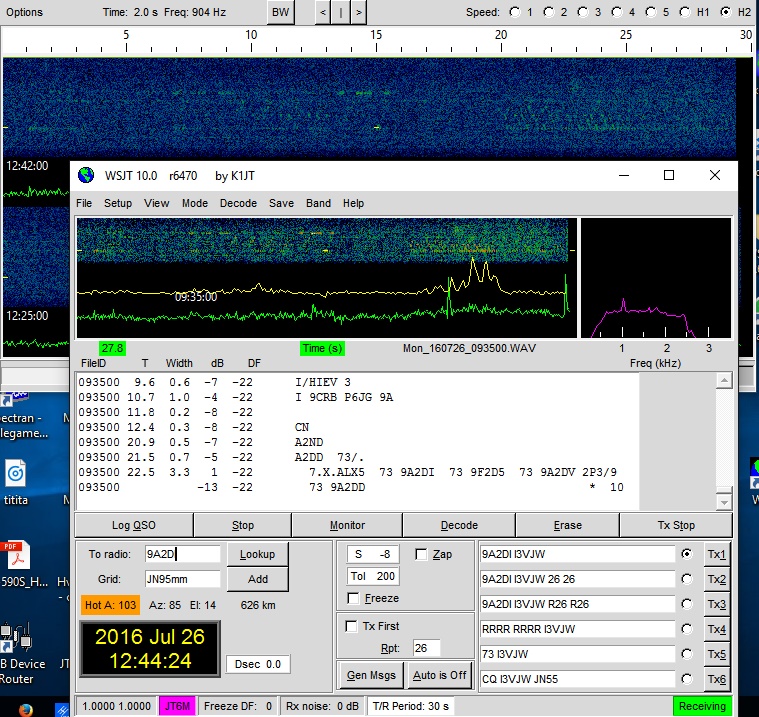Click the decoded text scrollbar down arrow

(724, 502)
